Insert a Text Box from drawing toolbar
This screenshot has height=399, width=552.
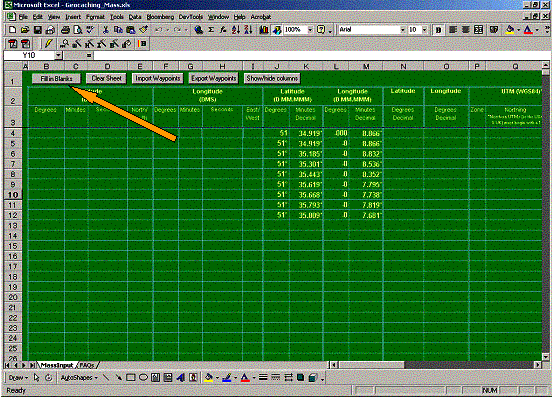(155, 378)
